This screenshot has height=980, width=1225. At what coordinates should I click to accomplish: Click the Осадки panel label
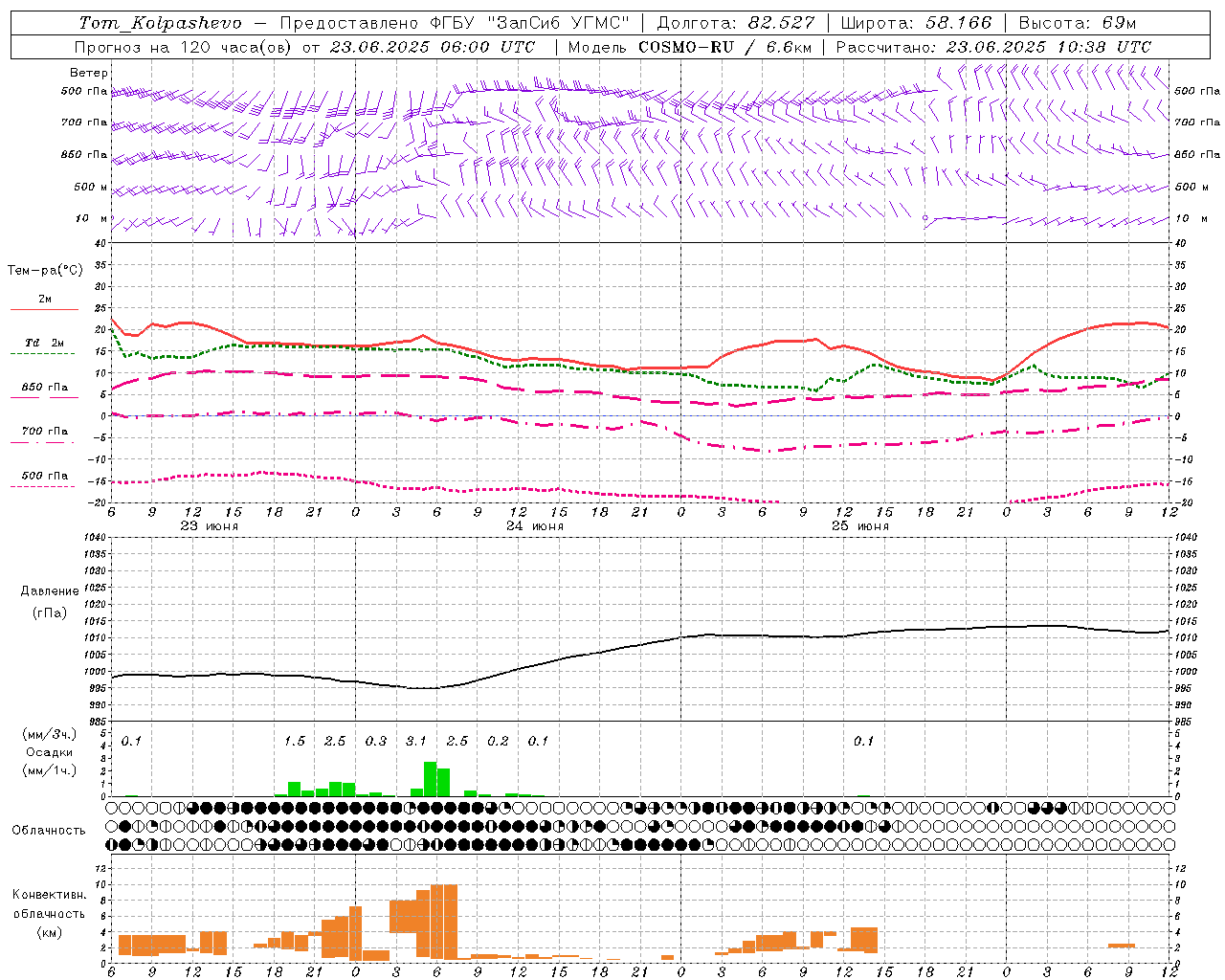coord(49,752)
